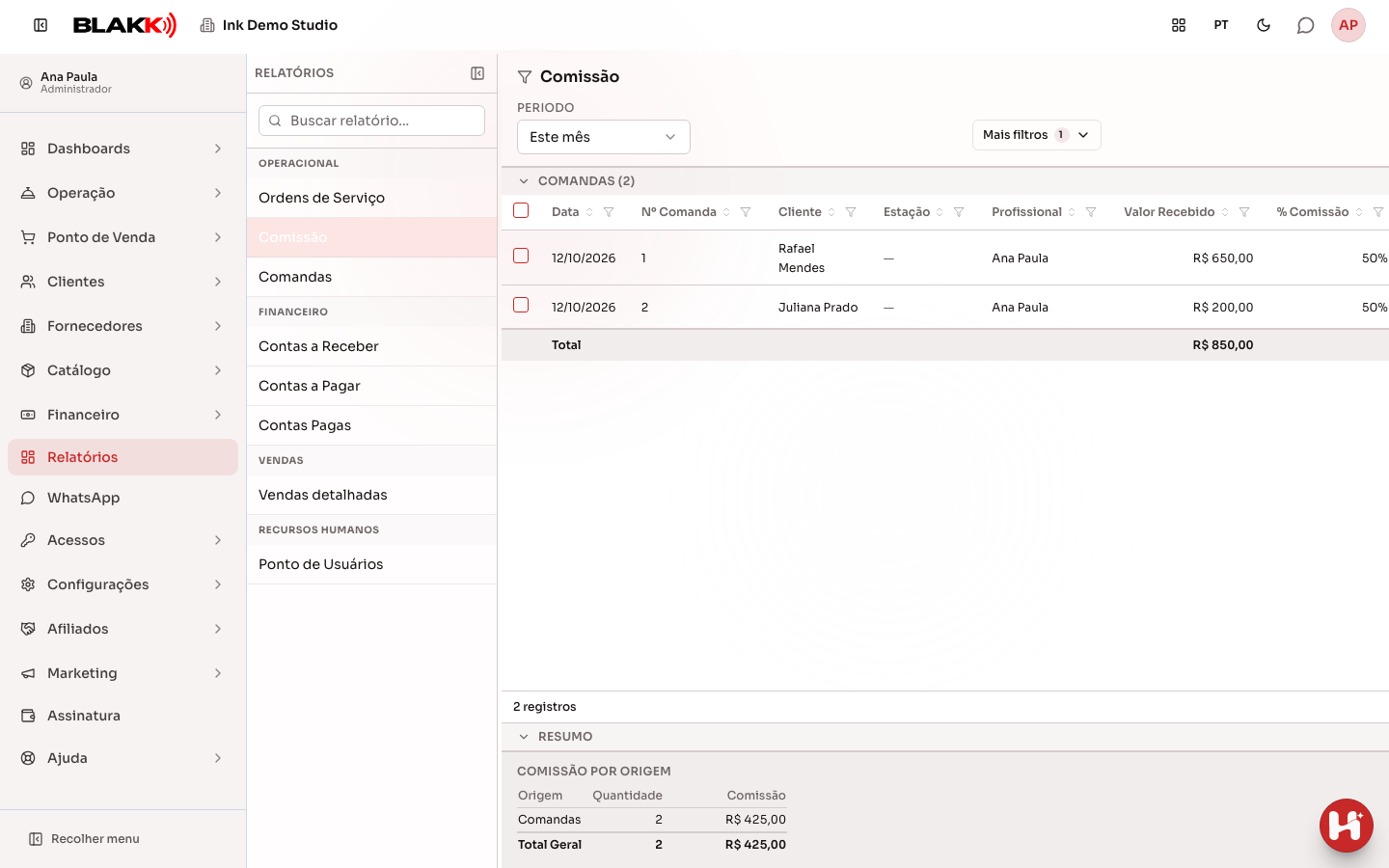Viewport: 1389px width, 868px height.
Task: Expand the Financeiro sidebar menu
Action: coord(123,415)
